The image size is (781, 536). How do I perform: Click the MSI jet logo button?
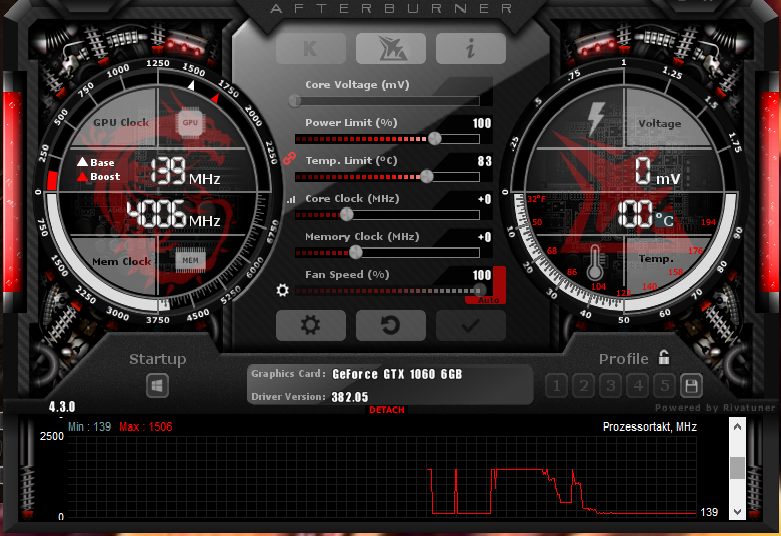(391, 49)
